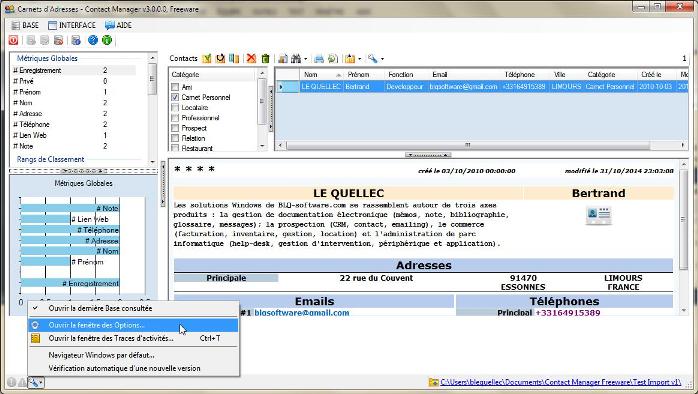The height and width of the screenshot is (394, 698).
Task: Click the collapse handle left of contacts grid
Action: 271,109
